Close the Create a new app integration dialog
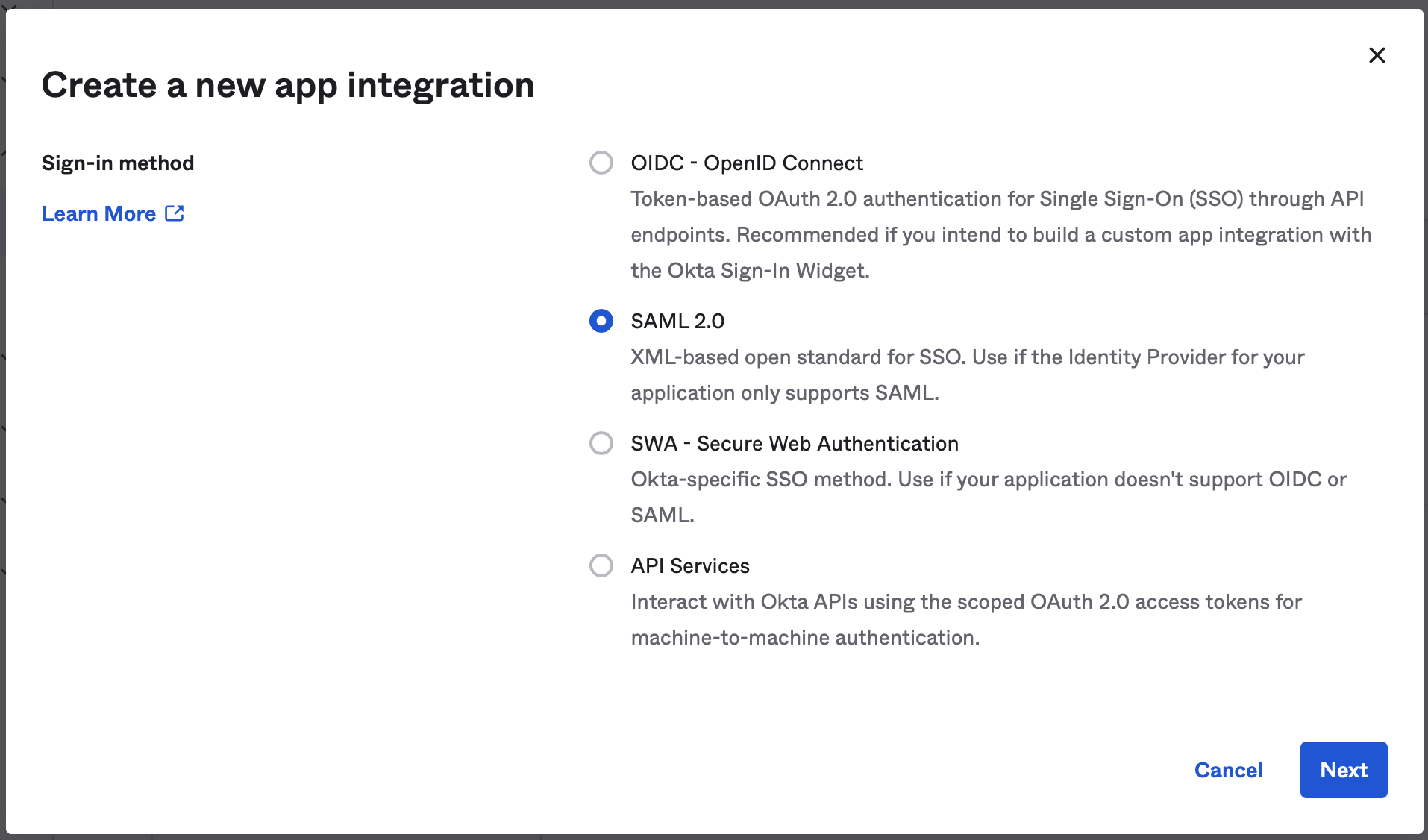 coord(1377,55)
